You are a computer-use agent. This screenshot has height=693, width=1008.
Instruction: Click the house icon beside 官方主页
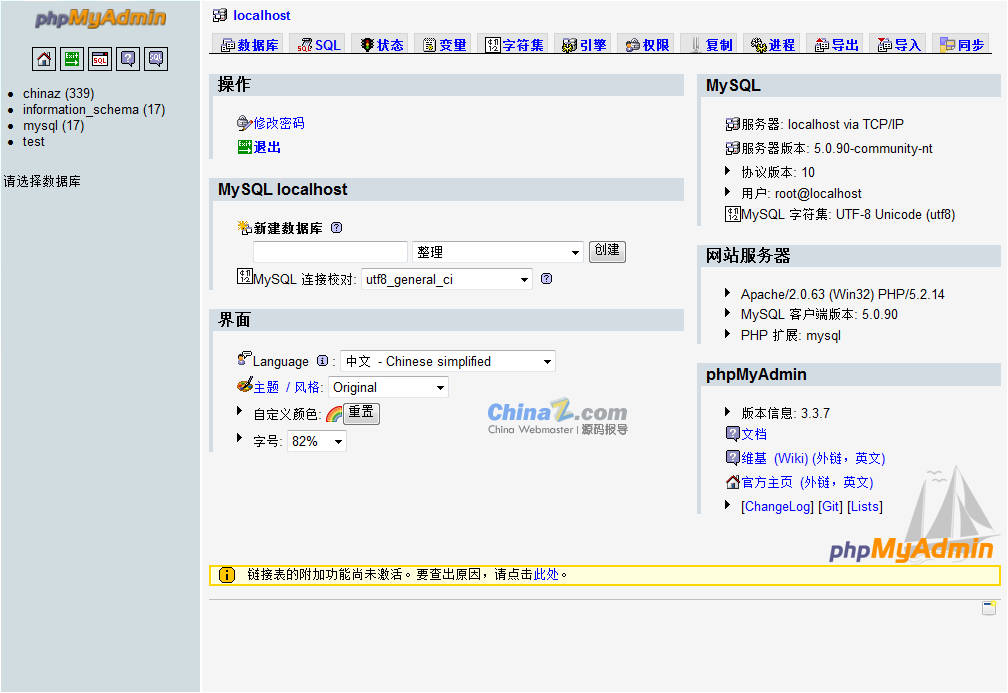(x=733, y=482)
